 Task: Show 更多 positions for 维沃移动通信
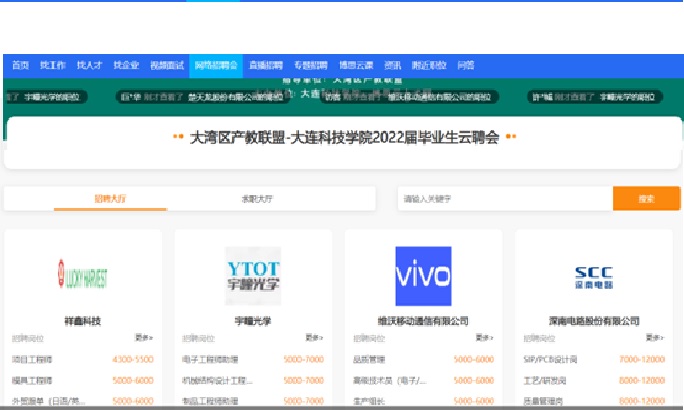click(484, 338)
